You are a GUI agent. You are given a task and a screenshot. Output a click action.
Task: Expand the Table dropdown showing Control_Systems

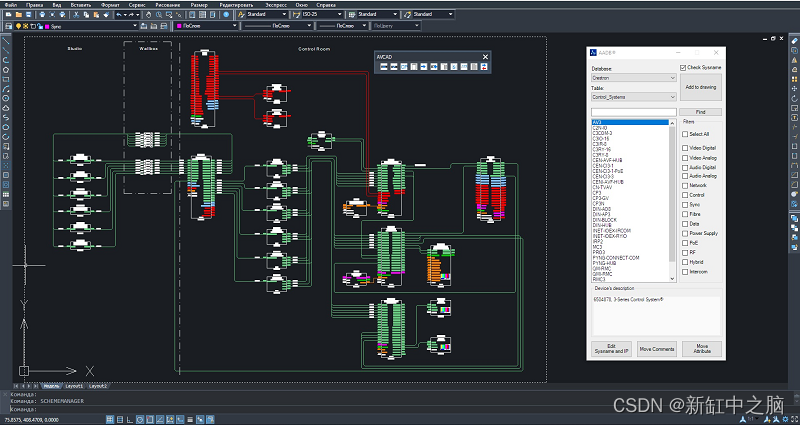click(633, 97)
